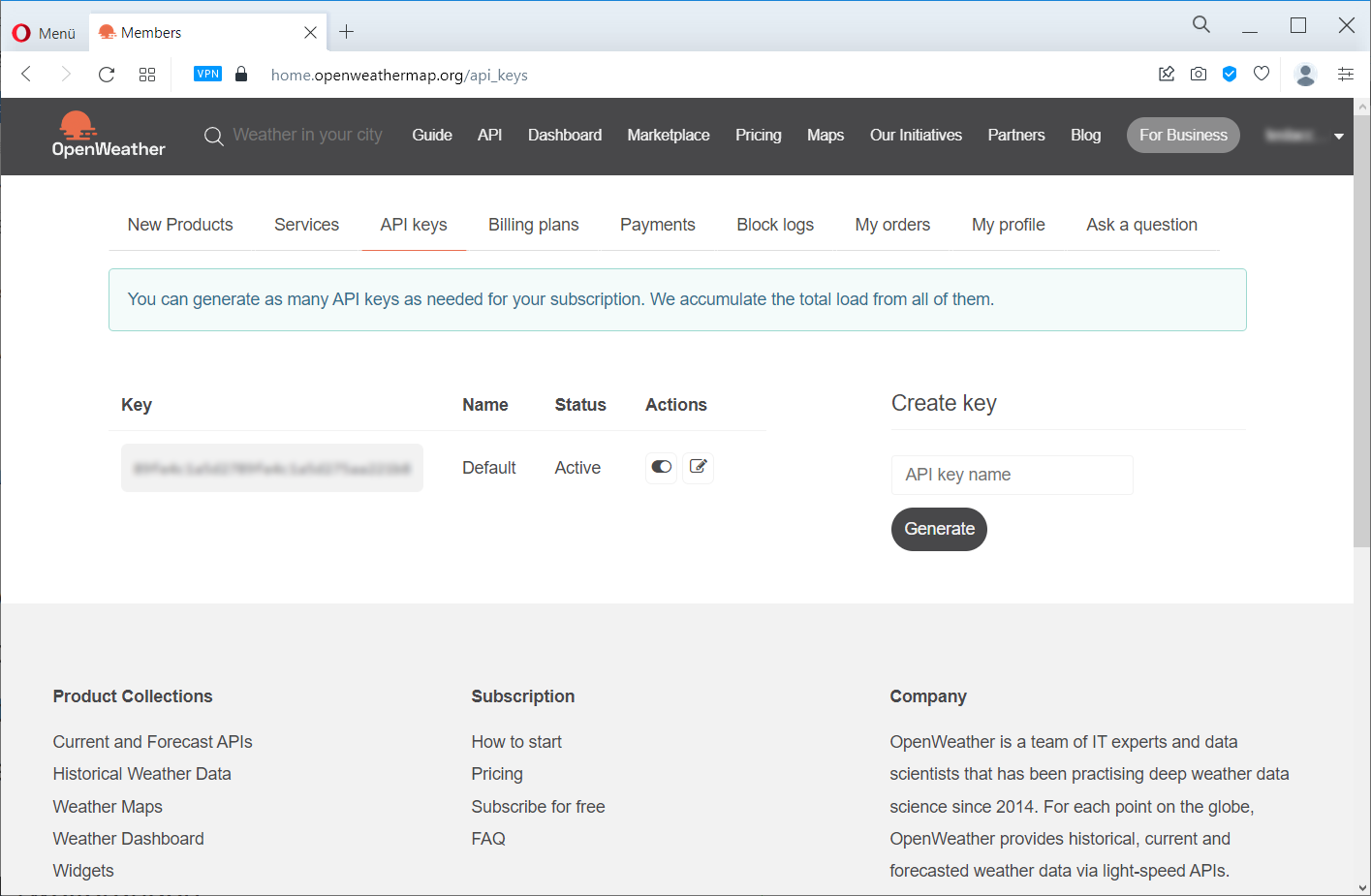Open the How to start link
Viewport: 1371px width, 896px height.
(x=516, y=742)
